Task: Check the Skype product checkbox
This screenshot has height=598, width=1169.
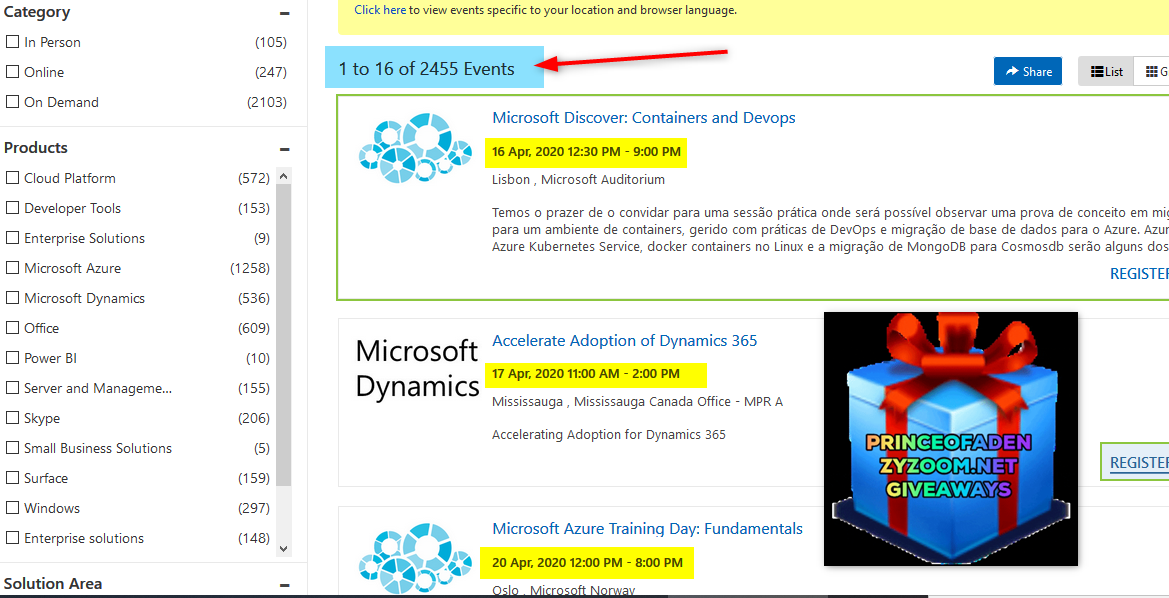Action: pos(12,418)
